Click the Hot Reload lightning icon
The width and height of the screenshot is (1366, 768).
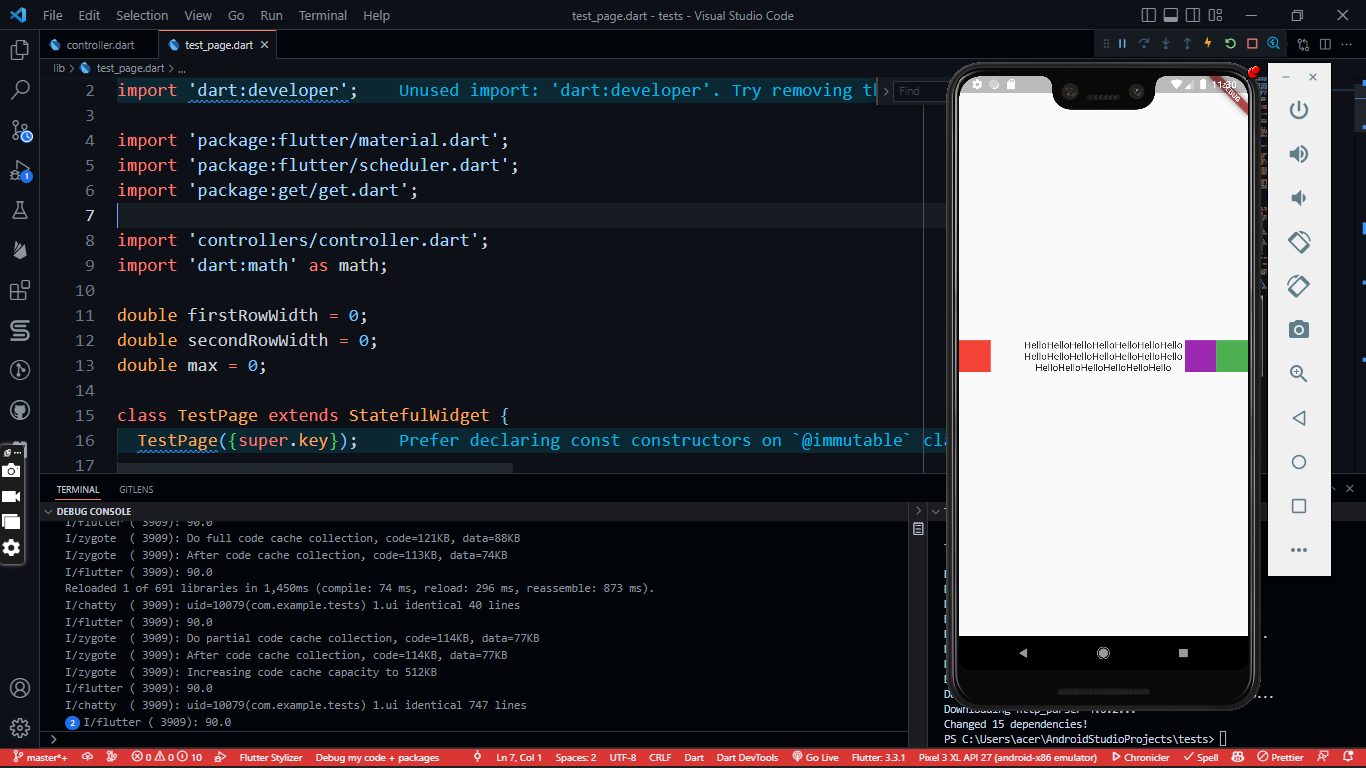(1208, 44)
